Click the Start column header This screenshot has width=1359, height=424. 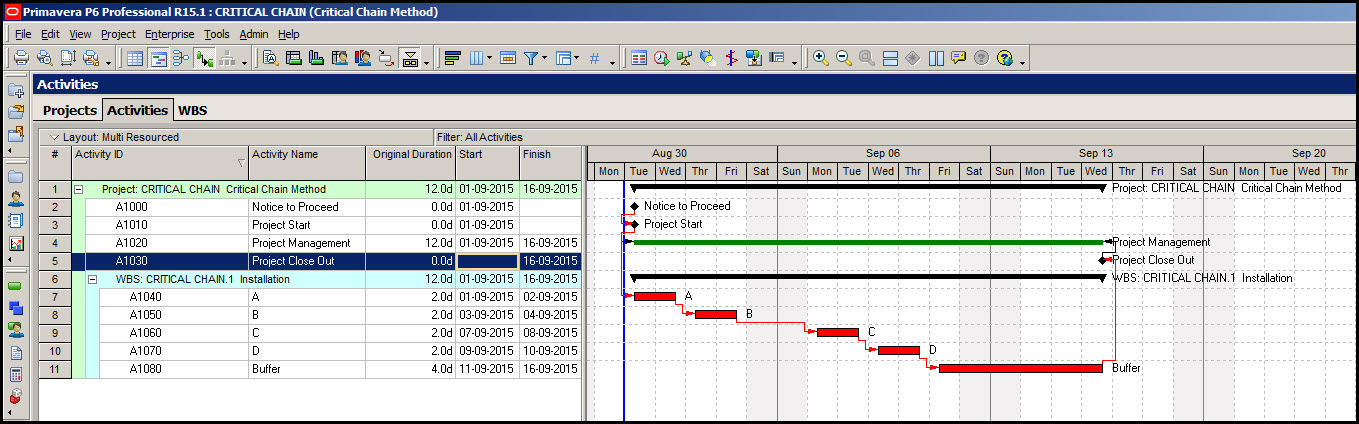coord(487,162)
